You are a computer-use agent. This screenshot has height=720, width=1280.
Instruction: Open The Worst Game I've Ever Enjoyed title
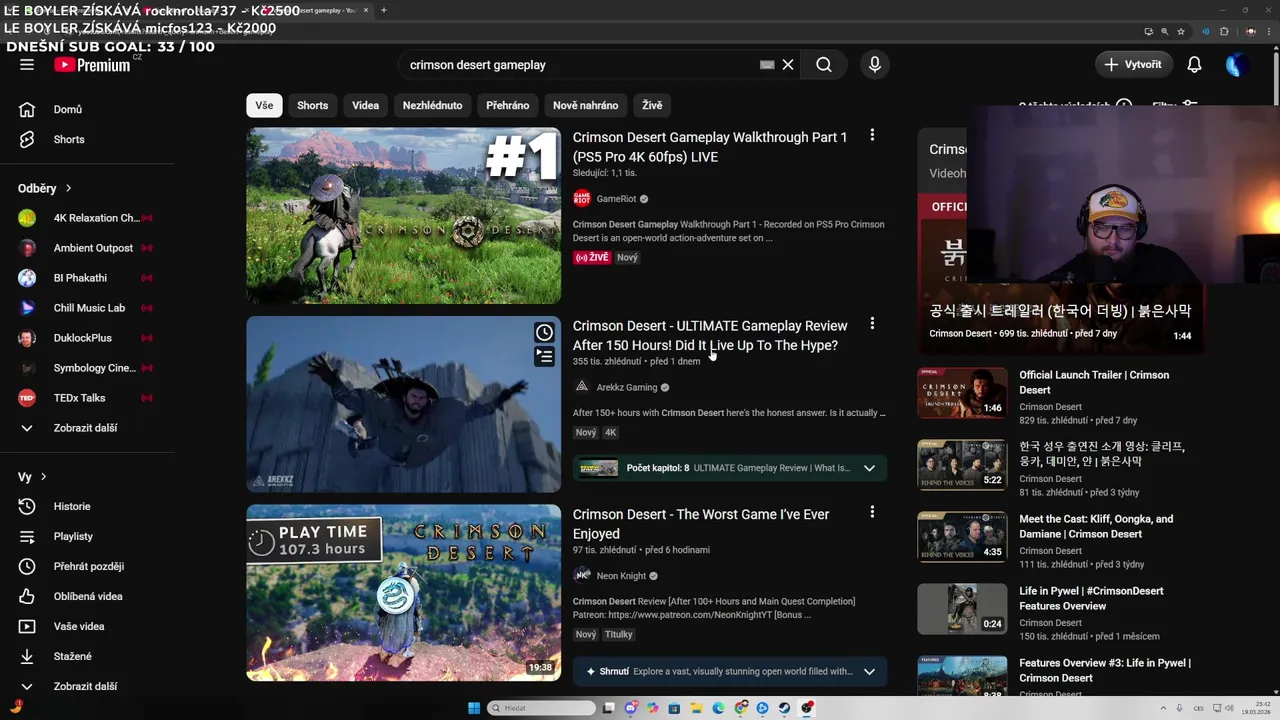(x=701, y=524)
